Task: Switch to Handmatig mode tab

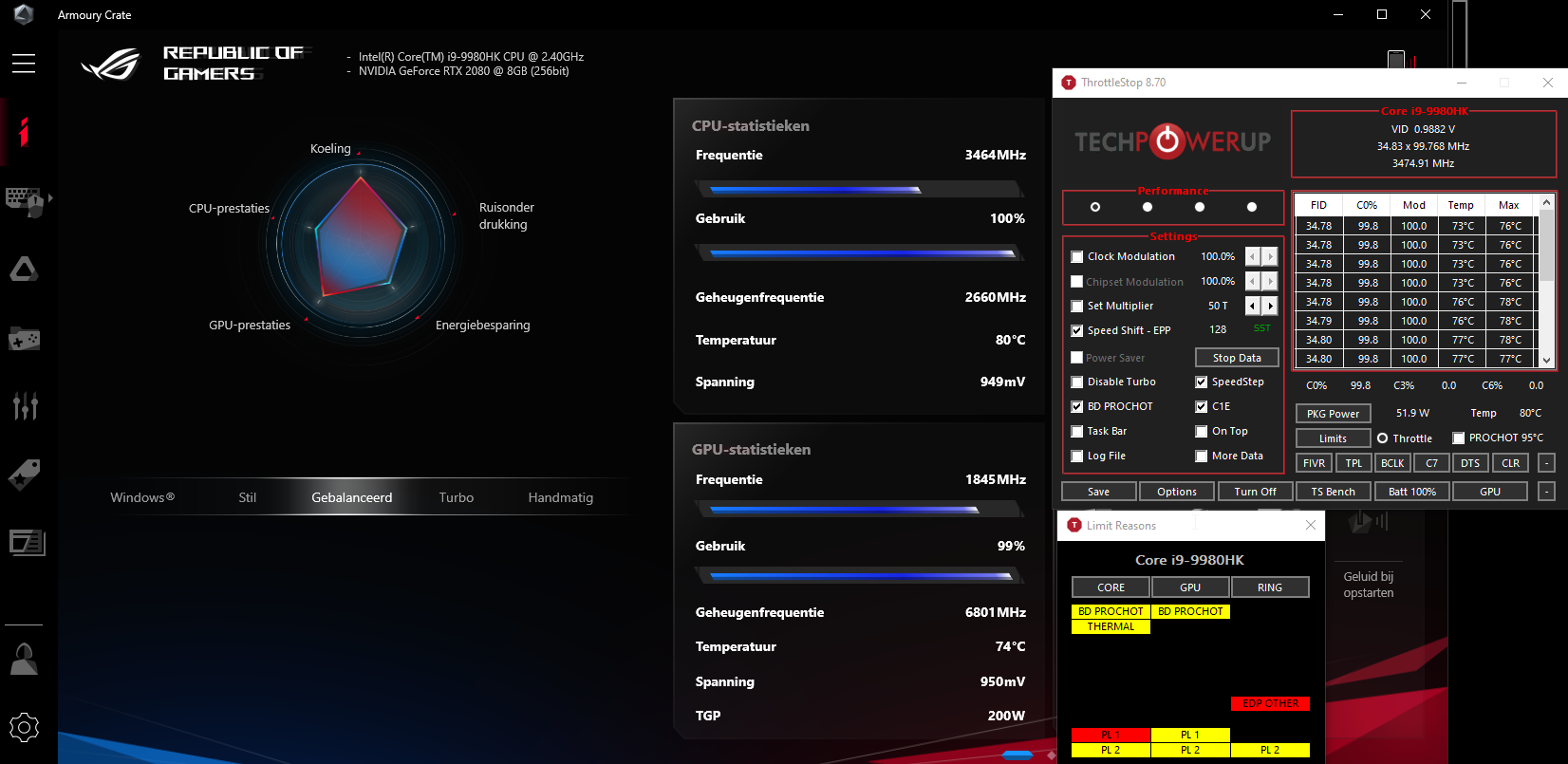Action: [x=561, y=497]
